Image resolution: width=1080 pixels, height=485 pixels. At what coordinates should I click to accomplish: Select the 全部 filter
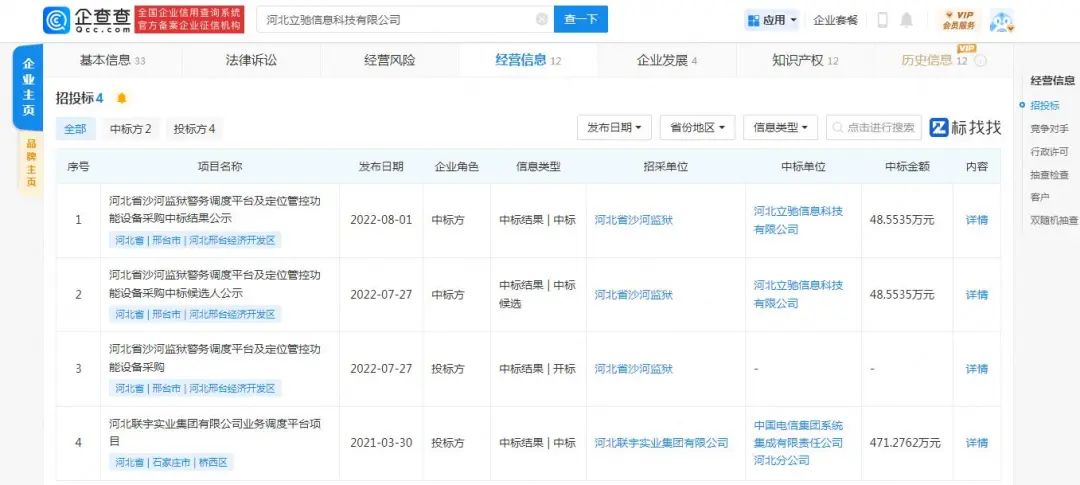tap(75, 129)
